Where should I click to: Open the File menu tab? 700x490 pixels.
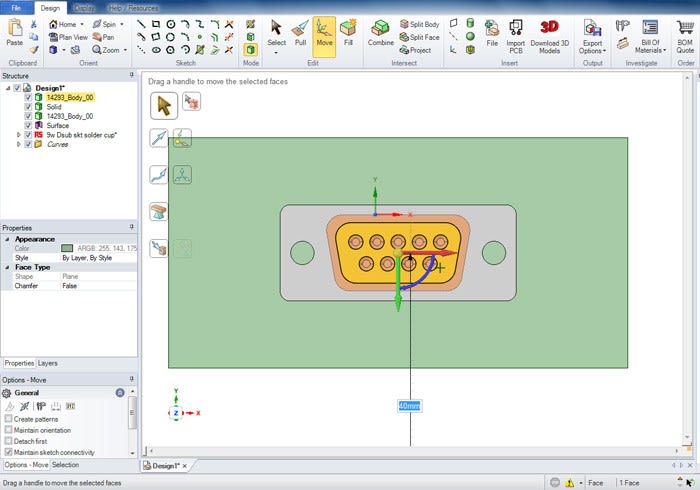coord(16,8)
